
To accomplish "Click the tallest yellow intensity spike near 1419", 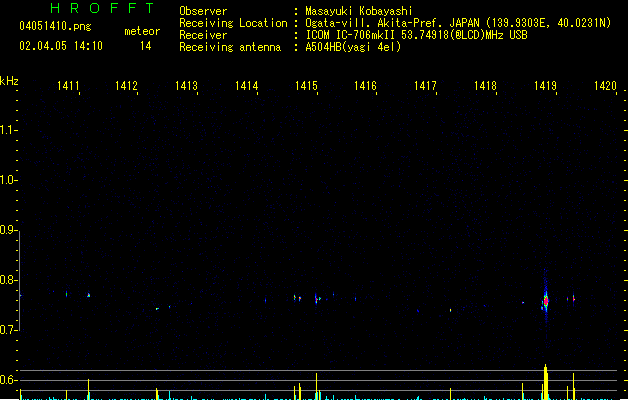I will [546, 382].
